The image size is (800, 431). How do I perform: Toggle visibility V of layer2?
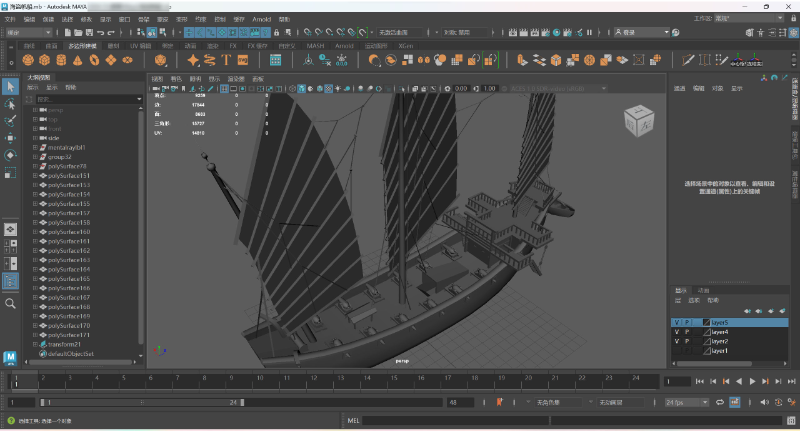[677, 341]
